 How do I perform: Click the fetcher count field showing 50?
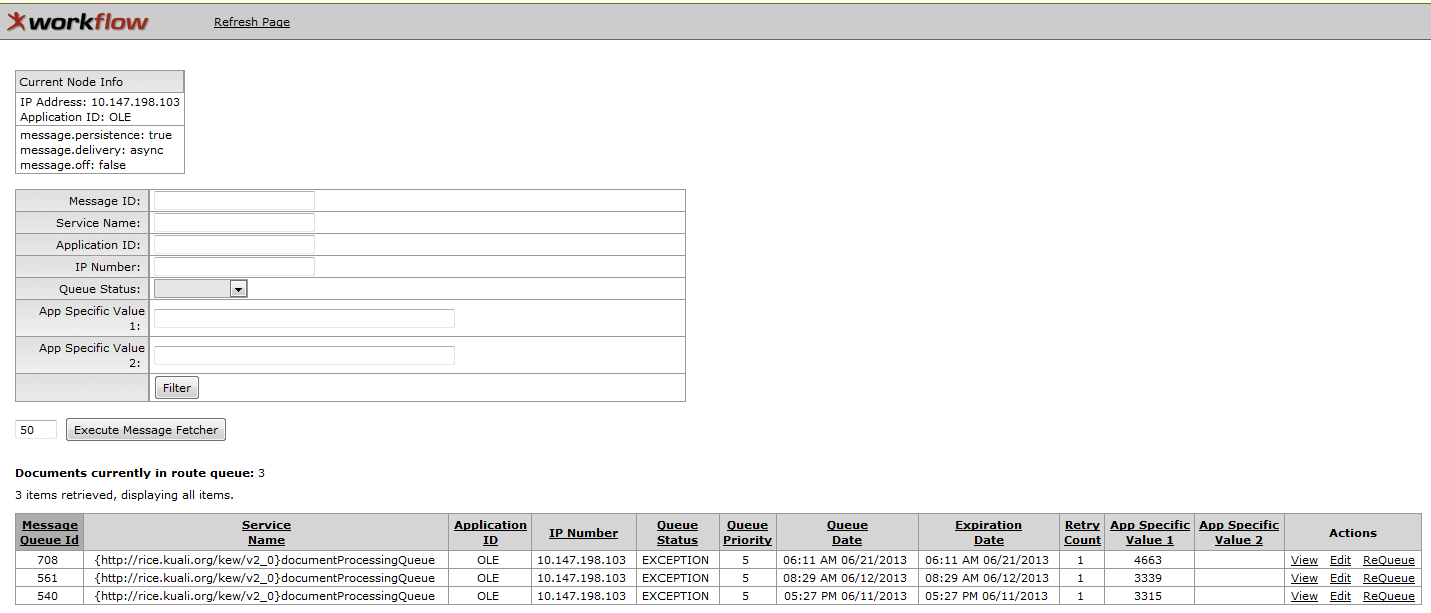(x=36, y=430)
